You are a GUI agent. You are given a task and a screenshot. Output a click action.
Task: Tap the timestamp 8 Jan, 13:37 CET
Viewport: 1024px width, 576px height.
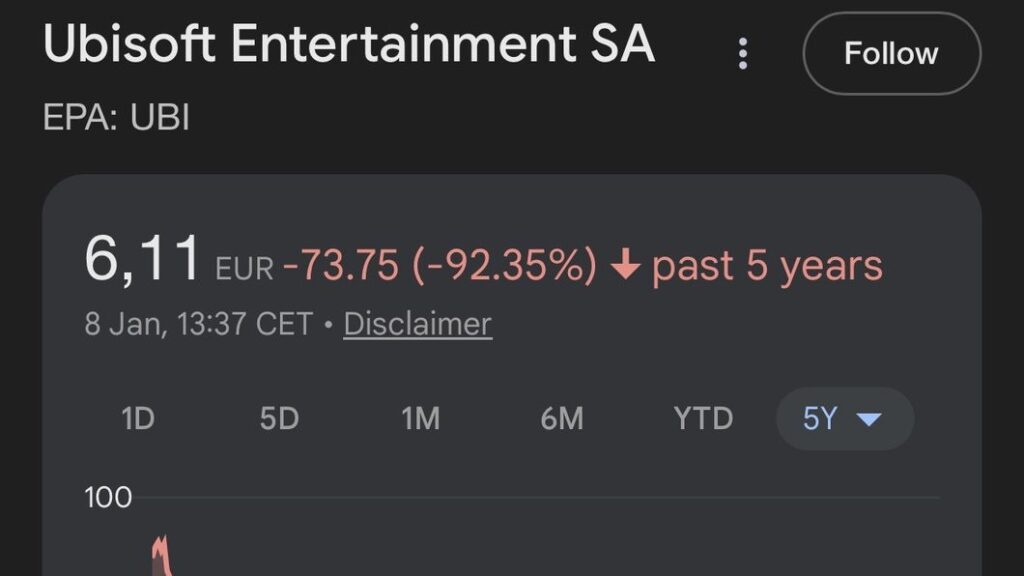pyautogui.click(x=200, y=324)
